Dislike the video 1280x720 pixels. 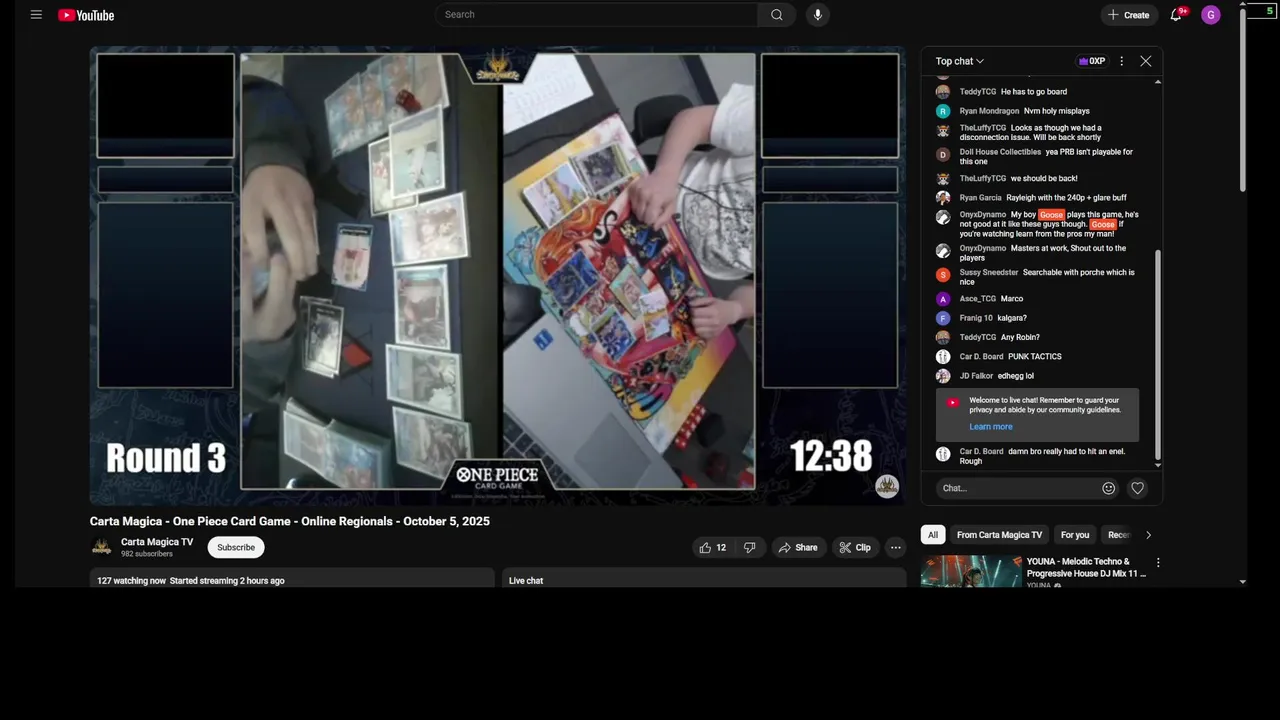click(x=750, y=547)
